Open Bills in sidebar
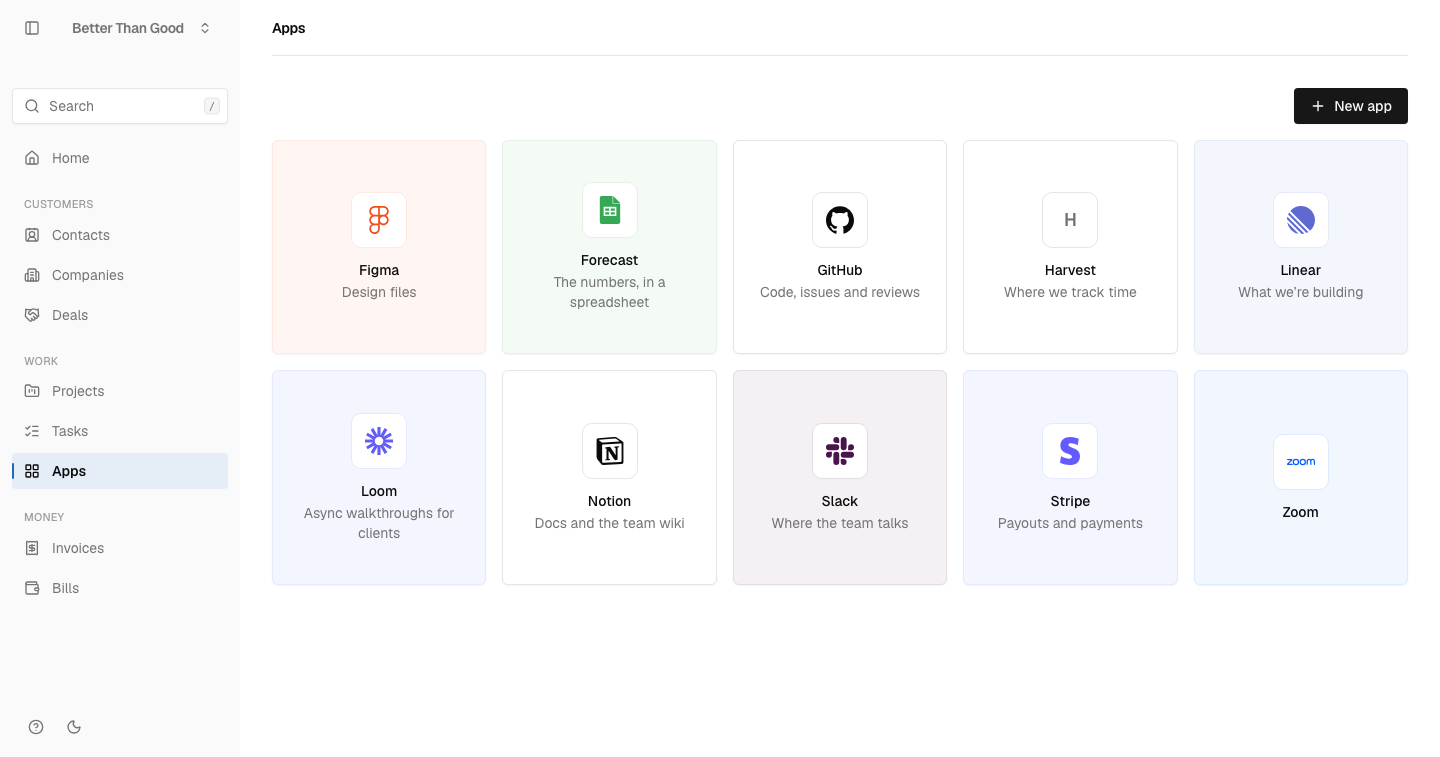1440x757 pixels. click(120, 588)
